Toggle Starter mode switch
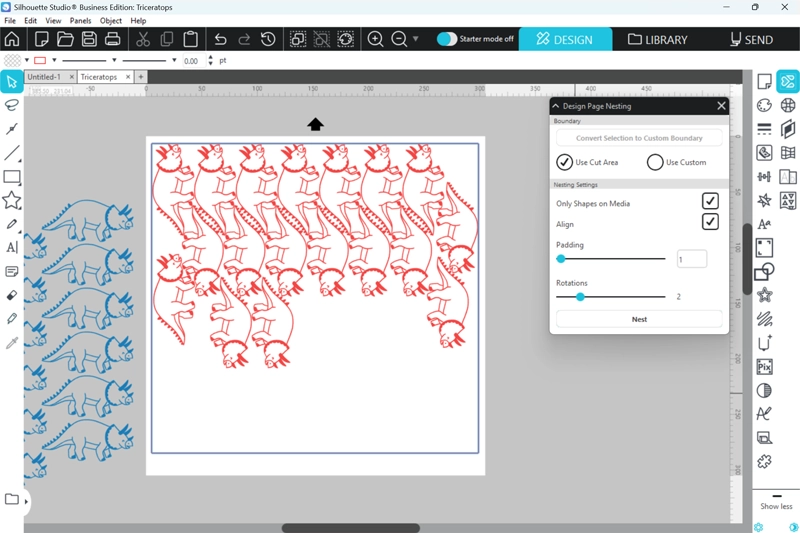800x533 pixels. tap(447, 39)
